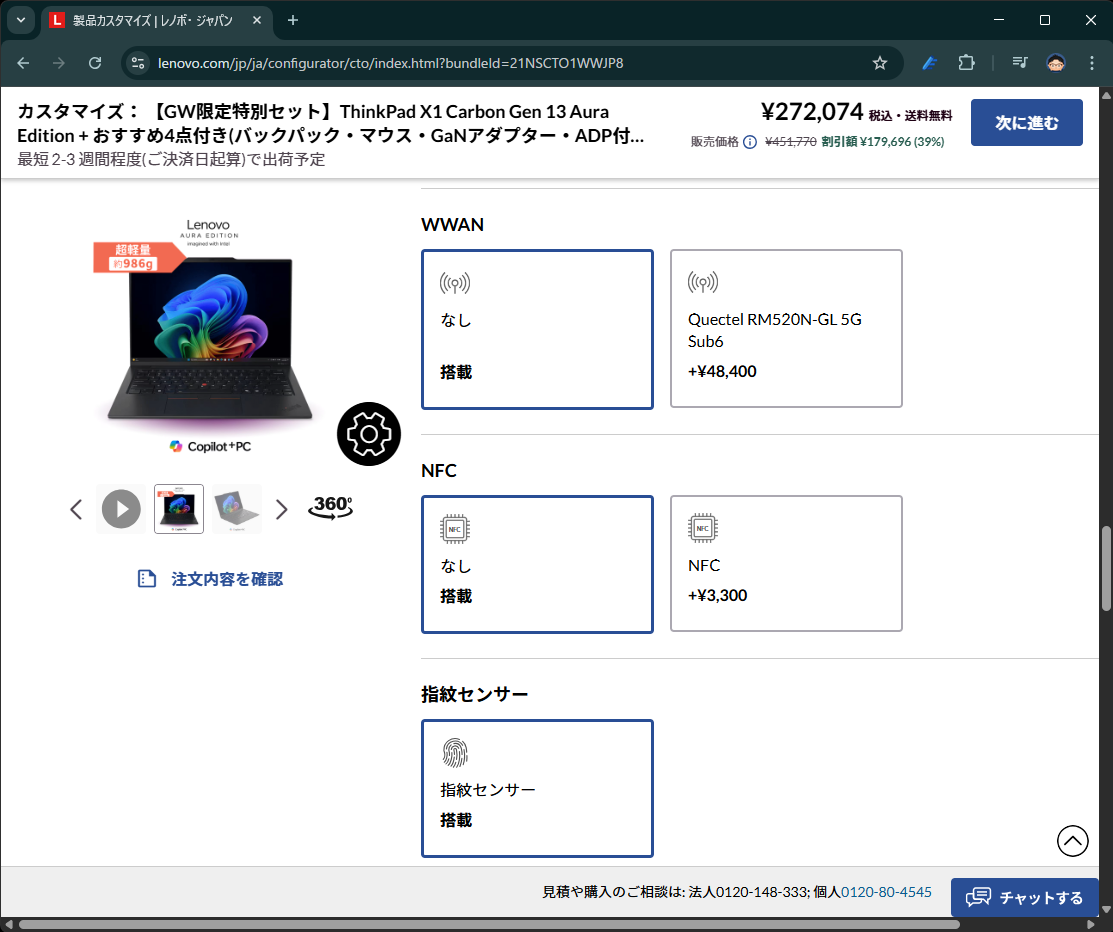Viewport: 1113px width, 932px height.
Task: Select the angled gray laptop thumbnail
Action: (x=237, y=509)
